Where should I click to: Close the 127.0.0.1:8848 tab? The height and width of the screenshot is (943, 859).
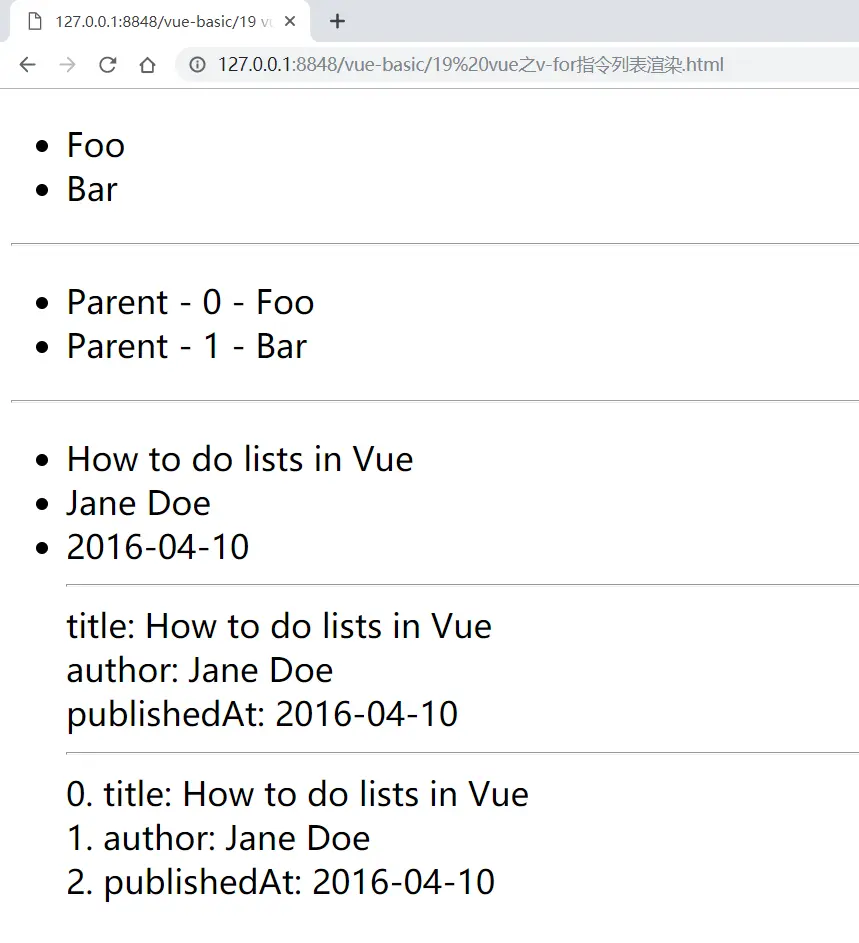click(x=290, y=21)
